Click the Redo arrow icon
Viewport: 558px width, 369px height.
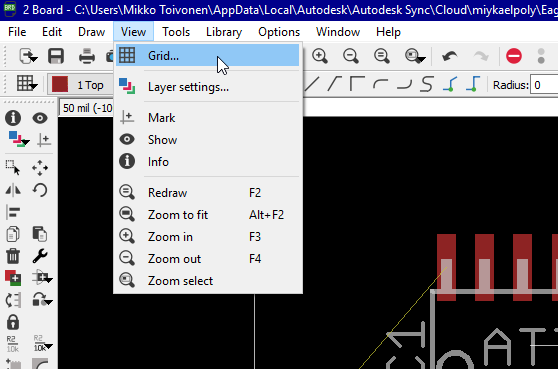(481, 56)
